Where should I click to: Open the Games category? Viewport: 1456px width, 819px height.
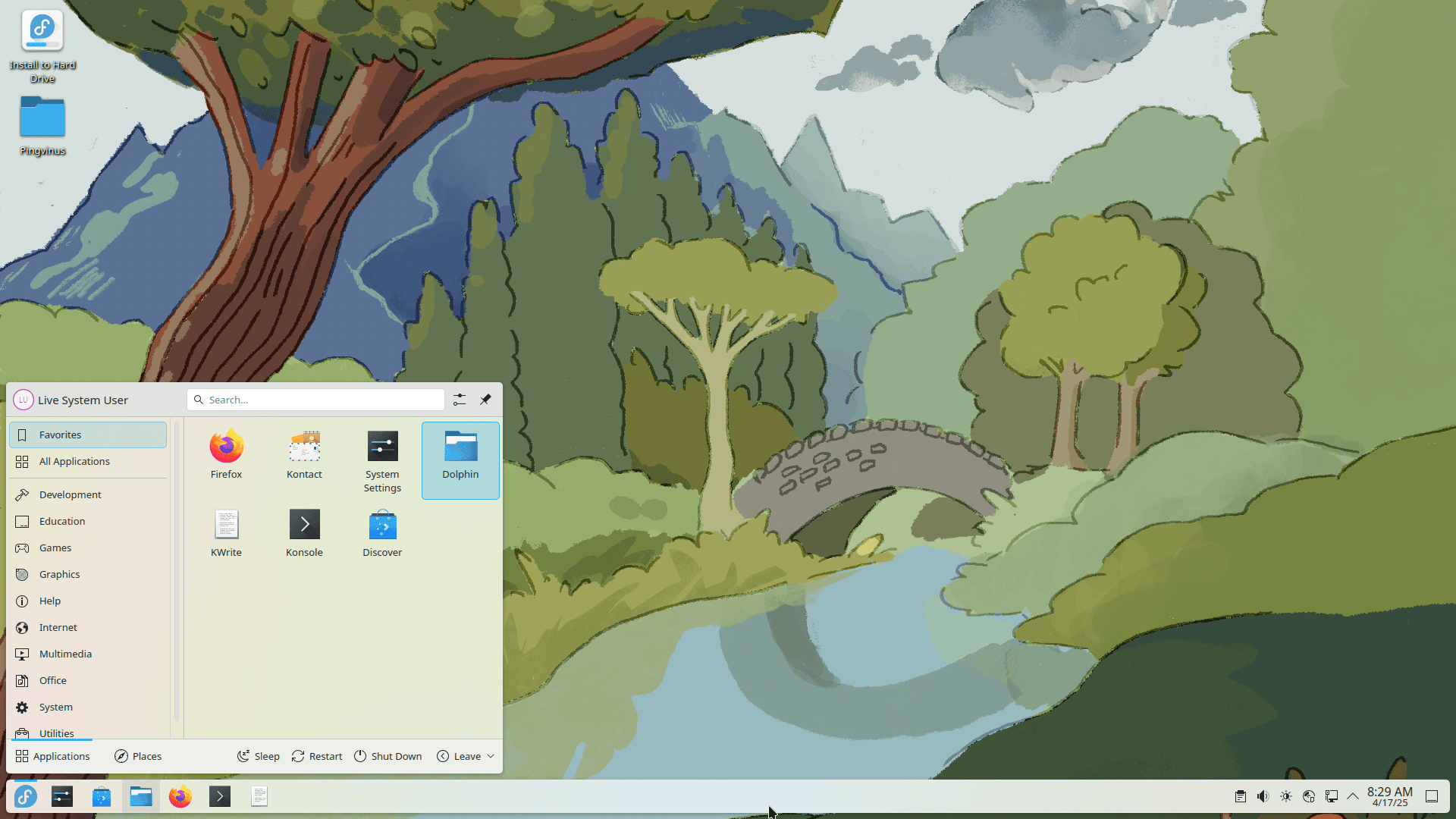point(88,548)
